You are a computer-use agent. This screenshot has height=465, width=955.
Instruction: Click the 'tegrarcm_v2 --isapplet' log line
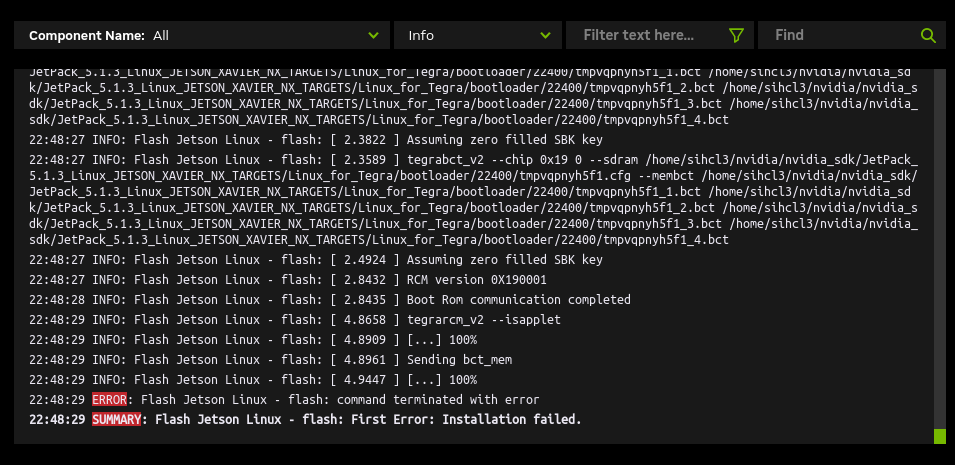(295, 319)
